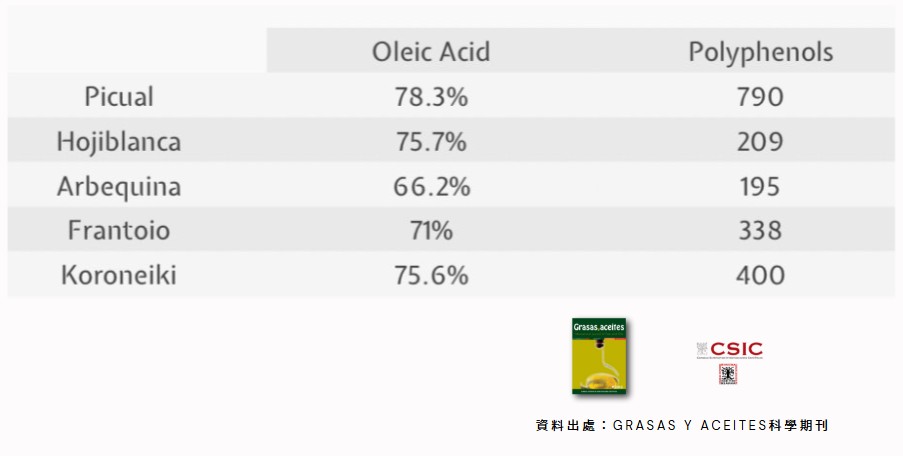The height and width of the screenshot is (456, 903).
Task: Select the Frantoio row label
Action: 119,231
